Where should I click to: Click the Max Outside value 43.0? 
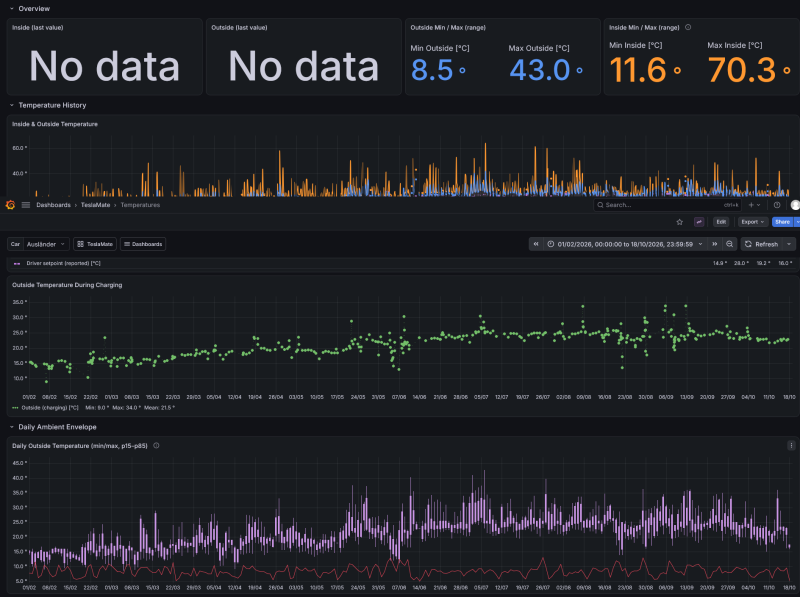546,70
